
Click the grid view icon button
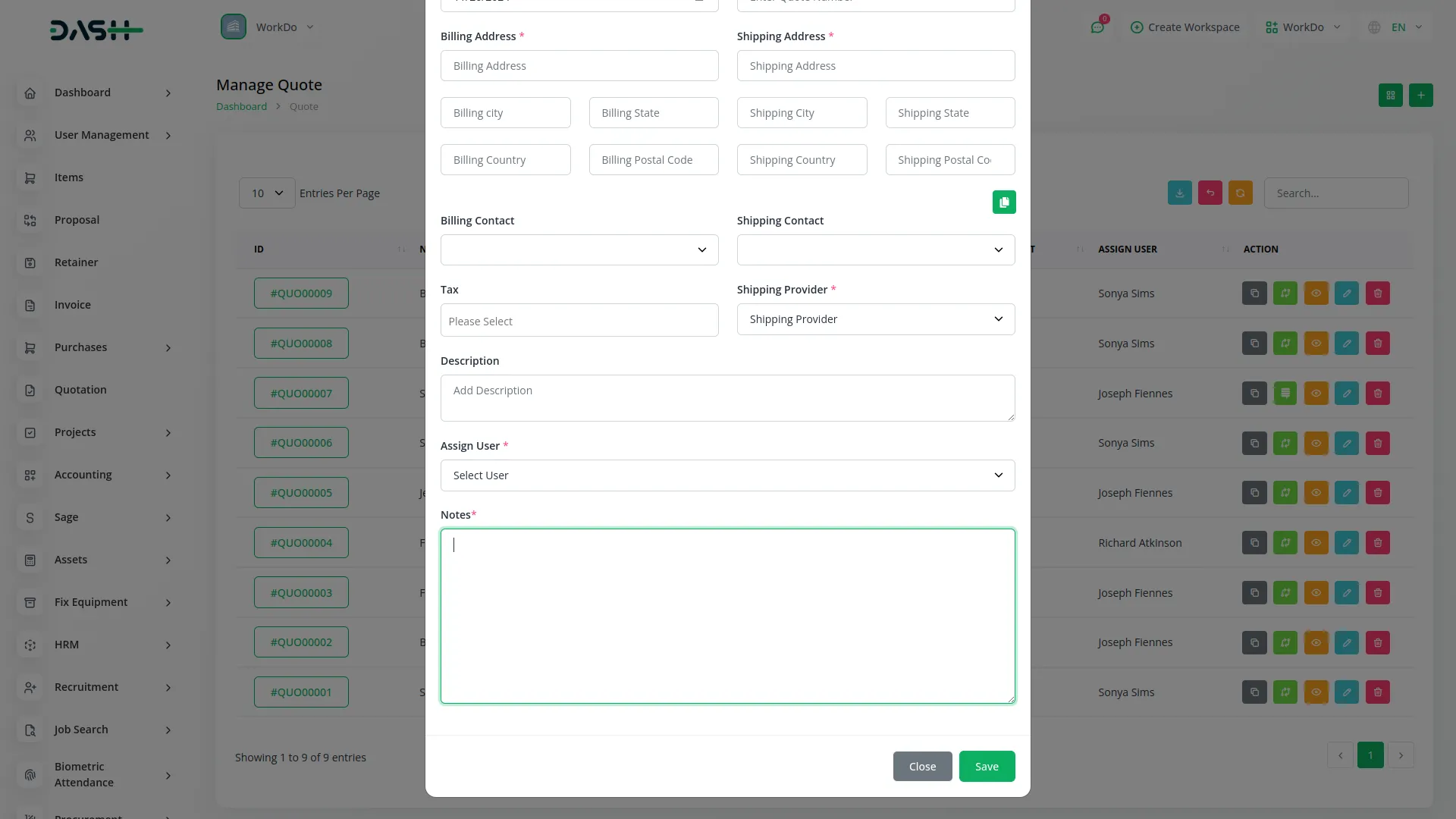[1391, 96]
